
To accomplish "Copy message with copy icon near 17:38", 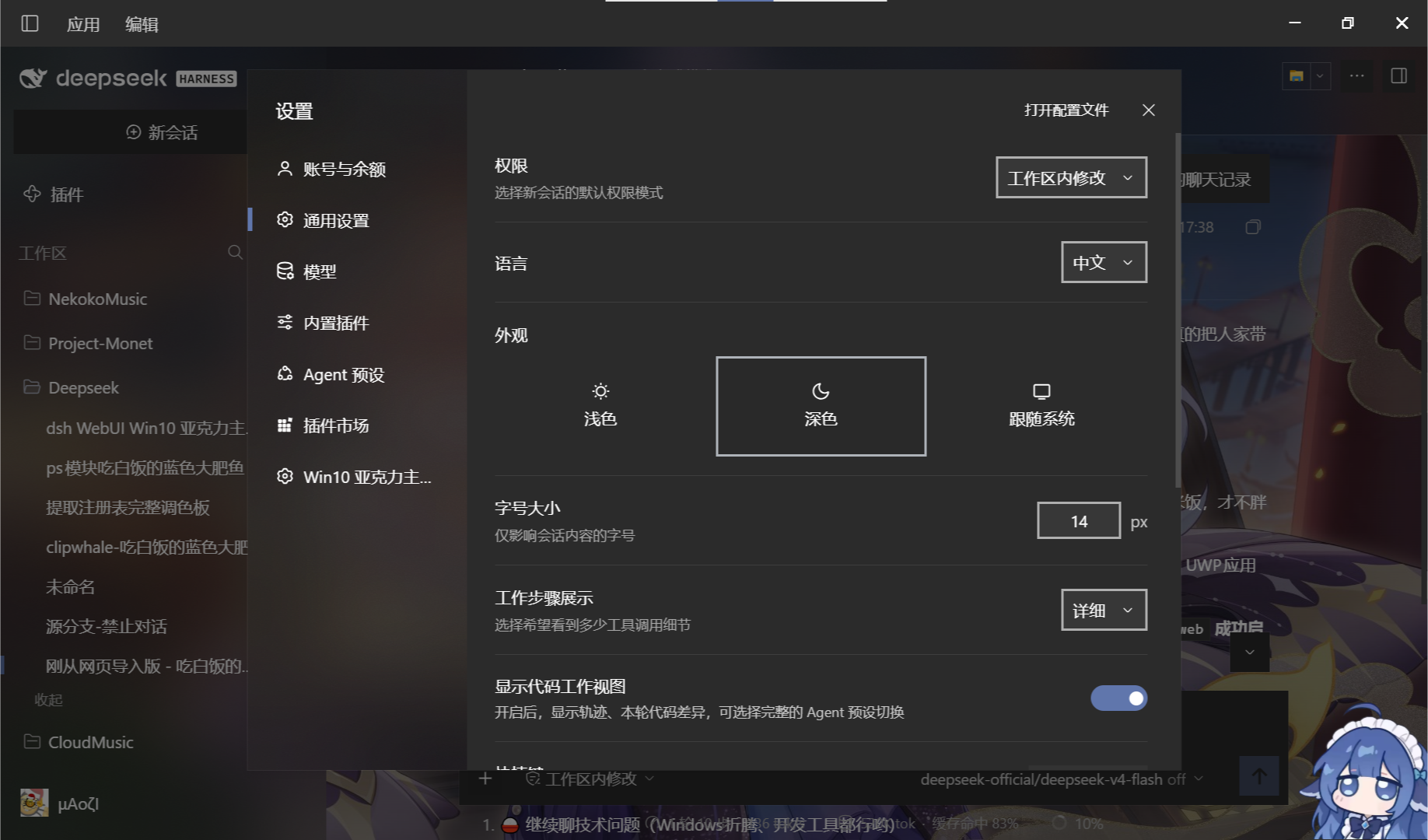I will 1252,227.
